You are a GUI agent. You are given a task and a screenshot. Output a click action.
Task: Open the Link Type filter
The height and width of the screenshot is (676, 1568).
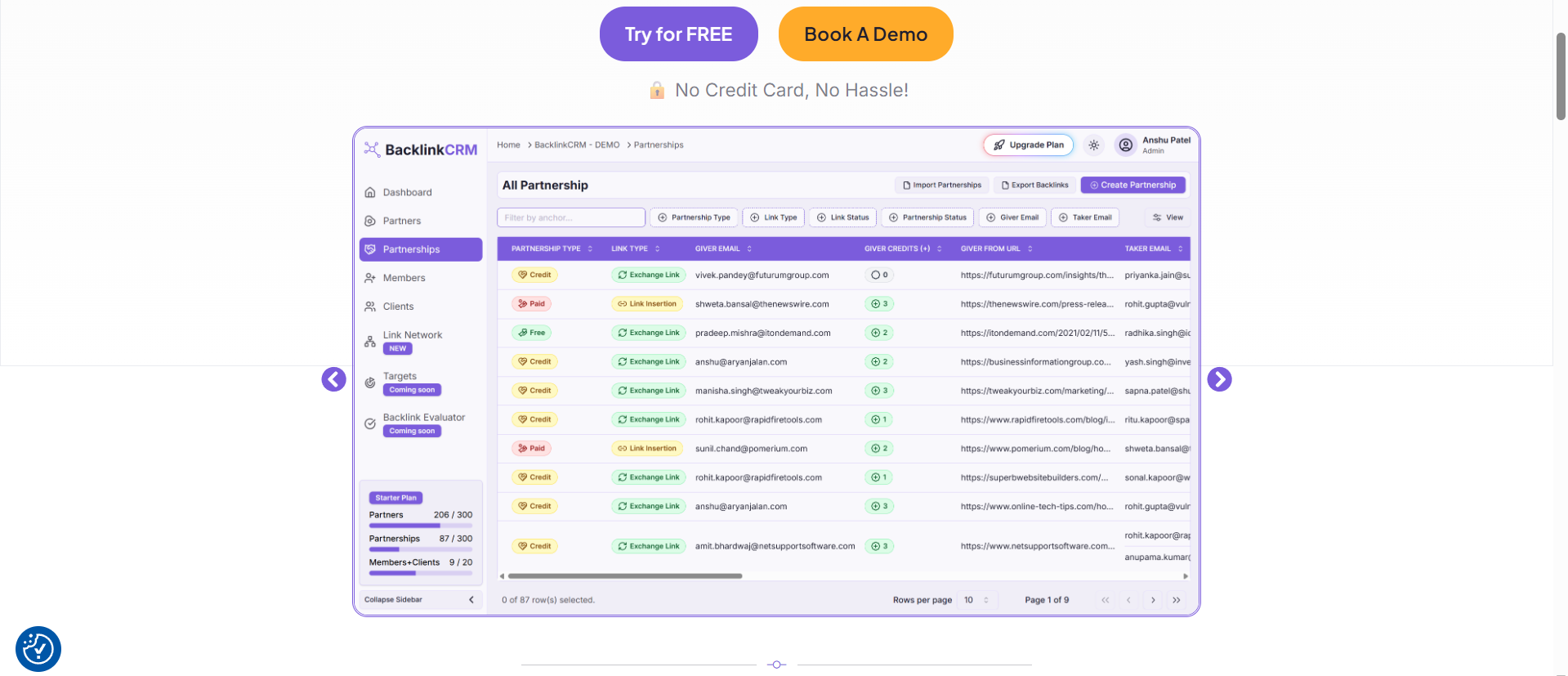pos(774,217)
